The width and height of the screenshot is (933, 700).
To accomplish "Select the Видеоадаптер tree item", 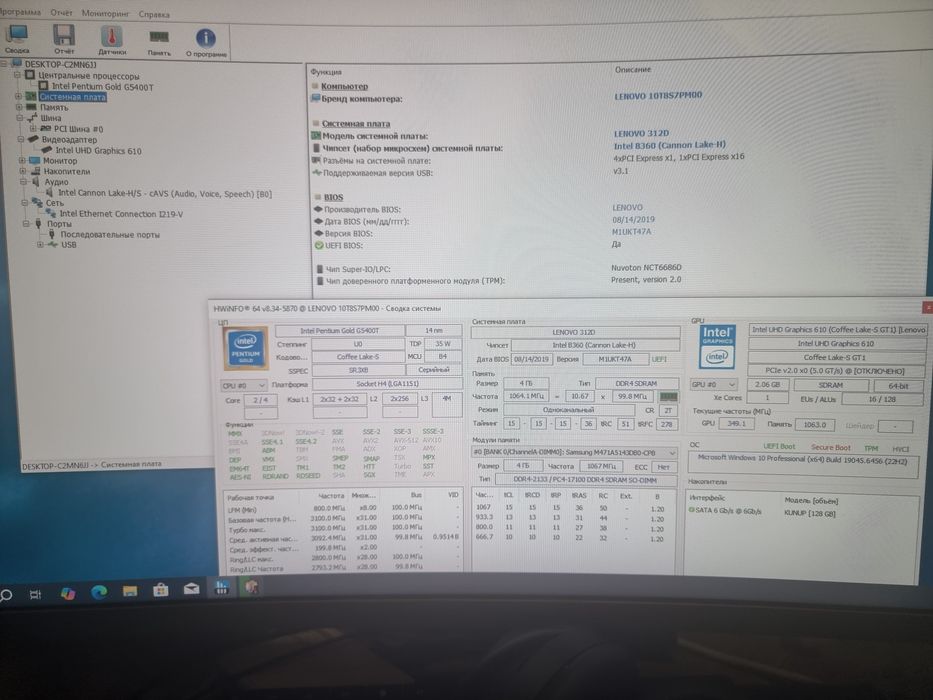I will pyautogui.click(x=69, y=139).
